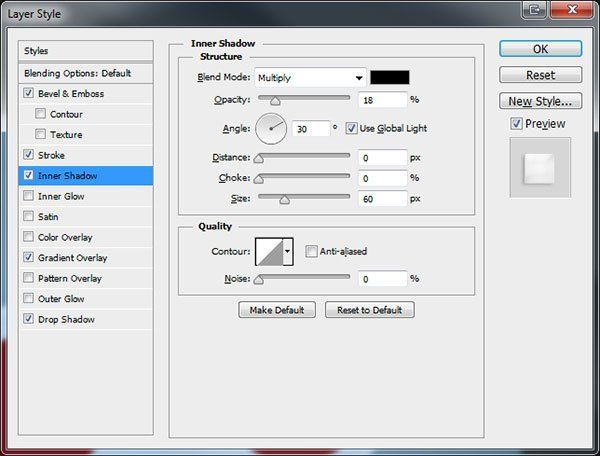
Task: Close the Layer Style dialog
Action: click(572, 9)
